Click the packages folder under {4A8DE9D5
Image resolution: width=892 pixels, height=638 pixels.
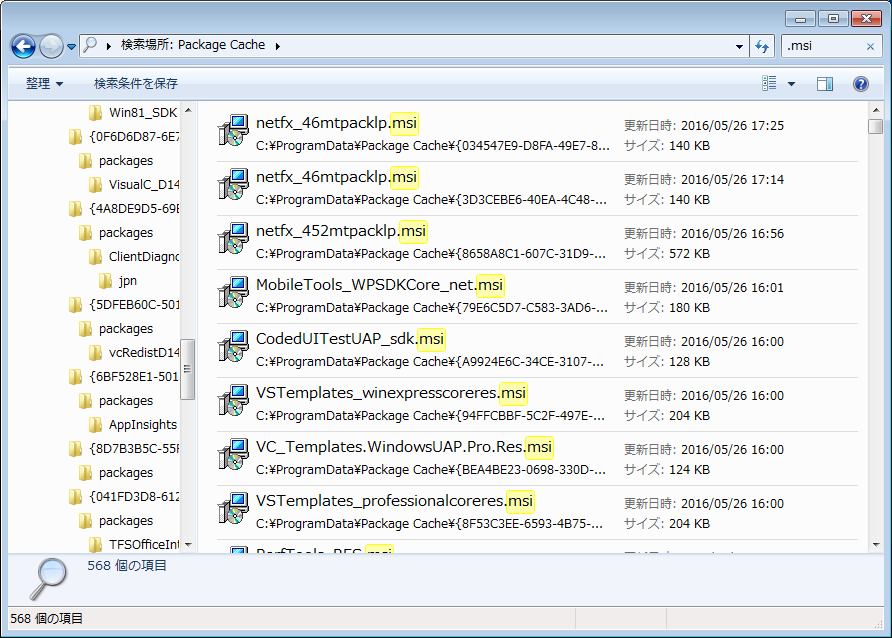click(x=116, y=233)
